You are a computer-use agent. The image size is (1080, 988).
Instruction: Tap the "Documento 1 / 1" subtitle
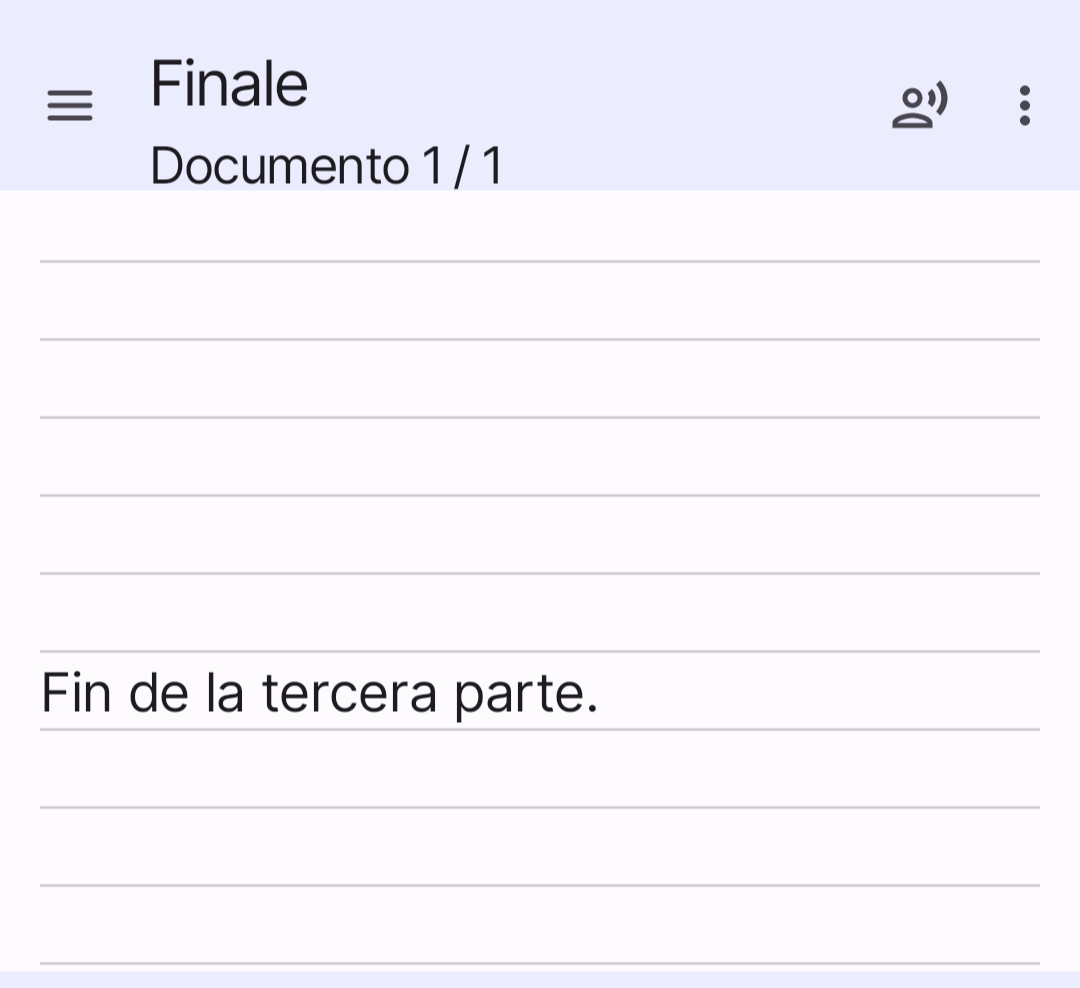[326, 165]
